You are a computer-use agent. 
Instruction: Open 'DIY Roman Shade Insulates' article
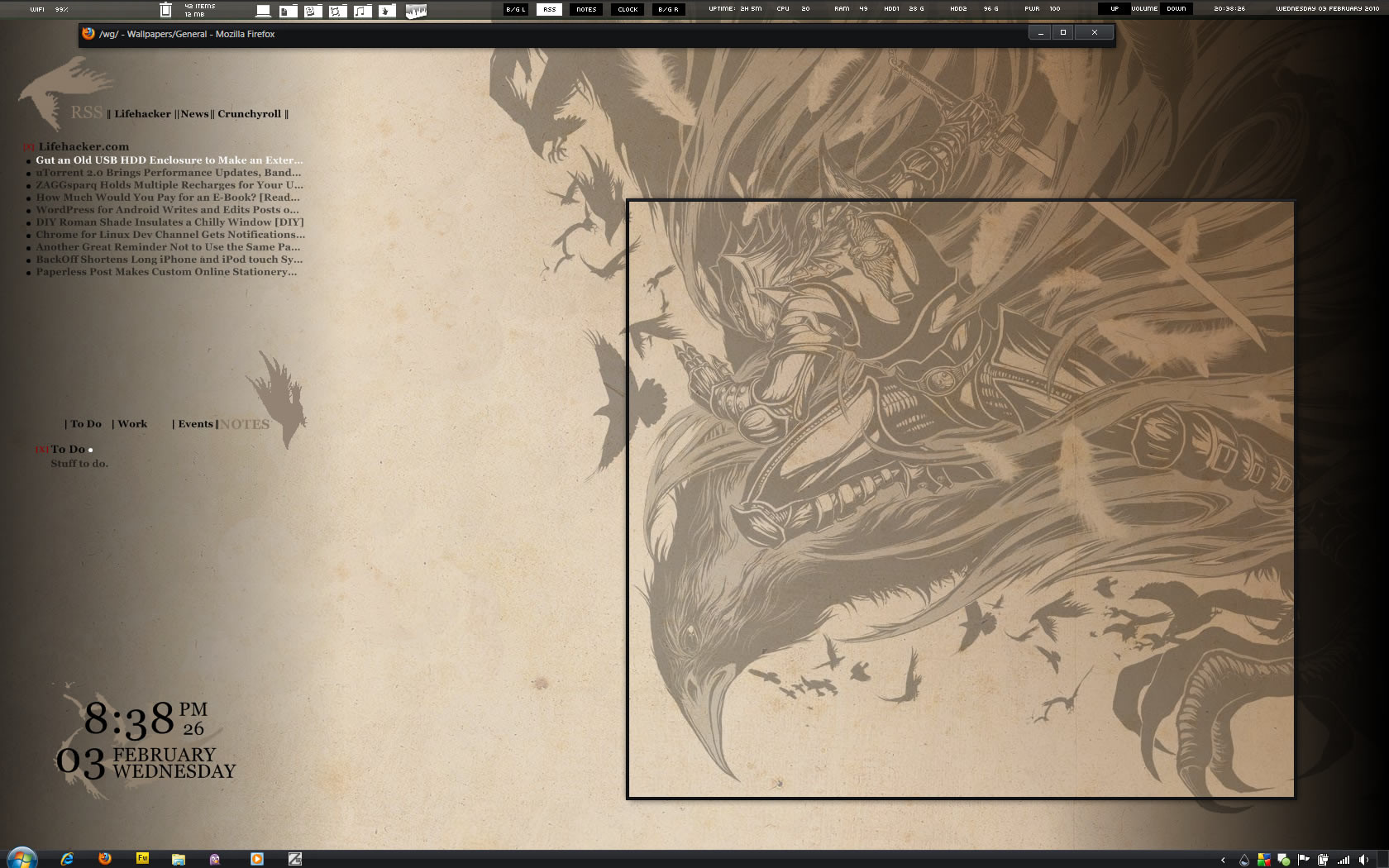pos(169,222)
